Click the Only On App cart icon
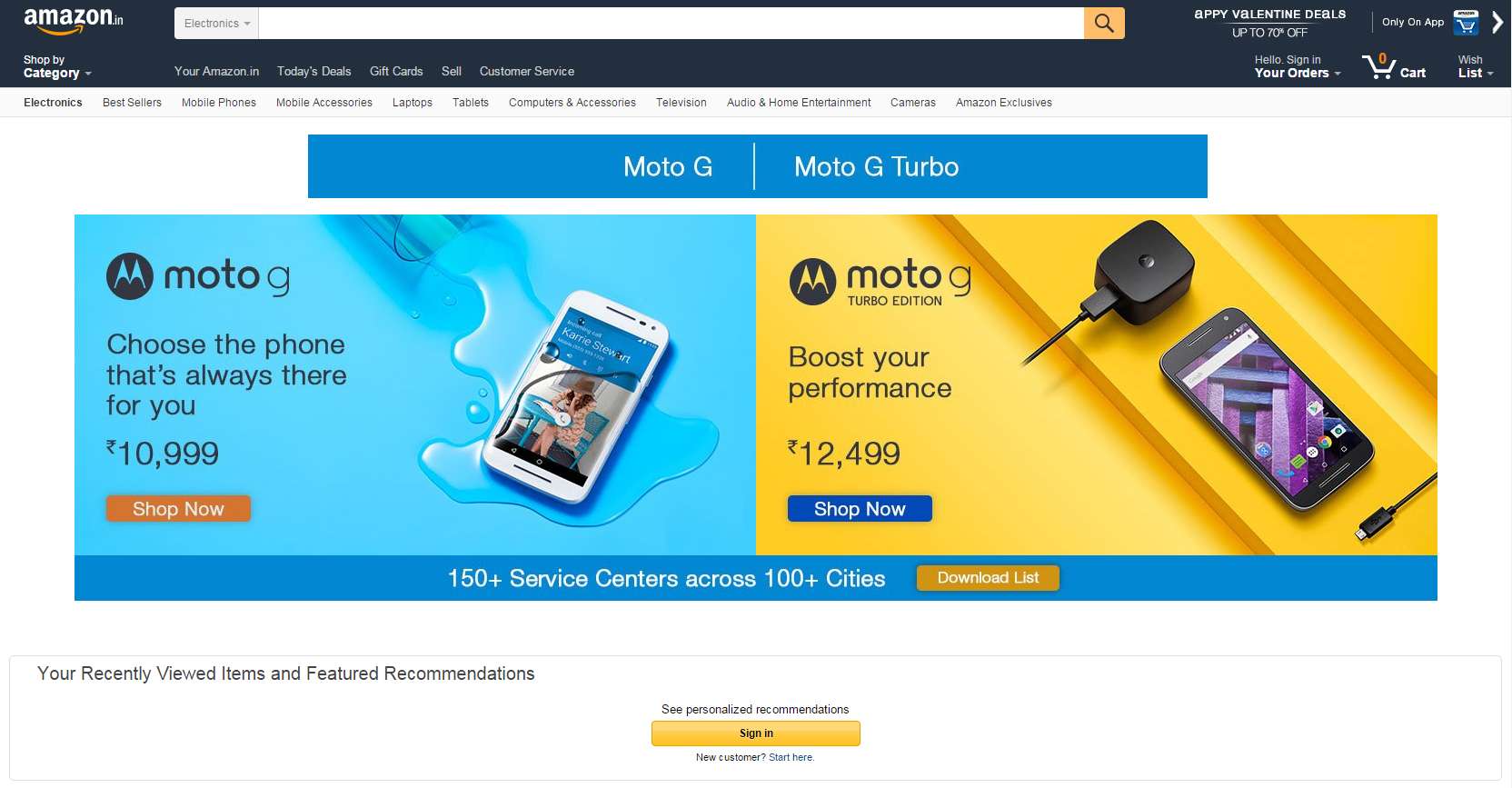The width and height of the screenshot is (1512, 788). click(1465, 22)
